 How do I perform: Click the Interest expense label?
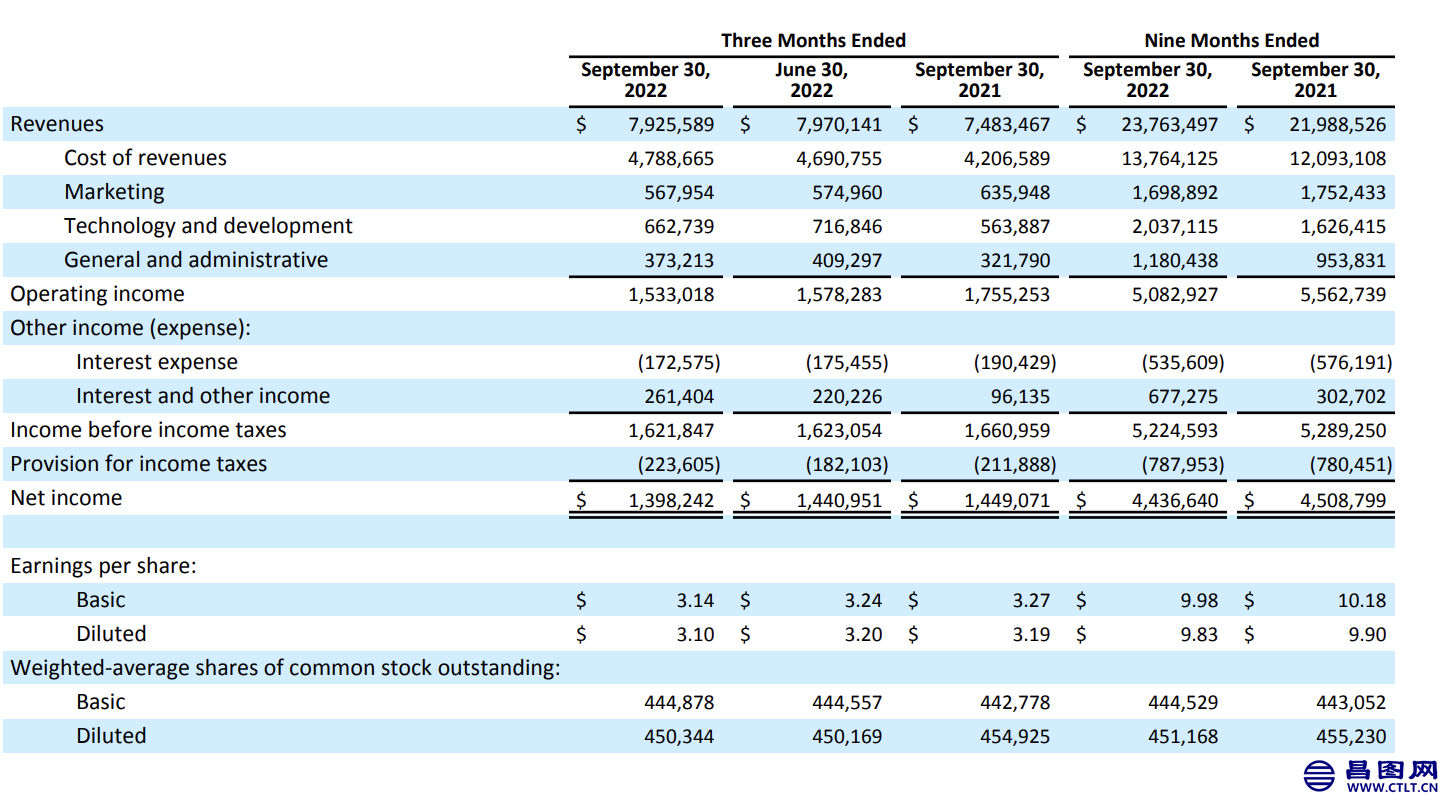(x=157, y=362)
